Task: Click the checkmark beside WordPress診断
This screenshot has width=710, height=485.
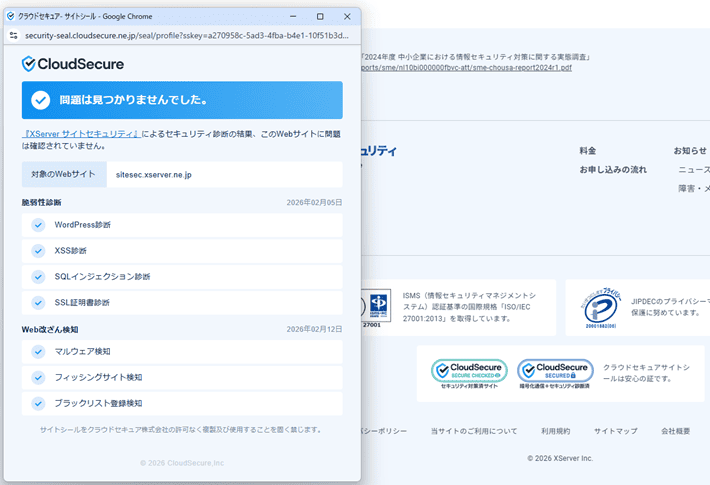Action: point(38,224)
